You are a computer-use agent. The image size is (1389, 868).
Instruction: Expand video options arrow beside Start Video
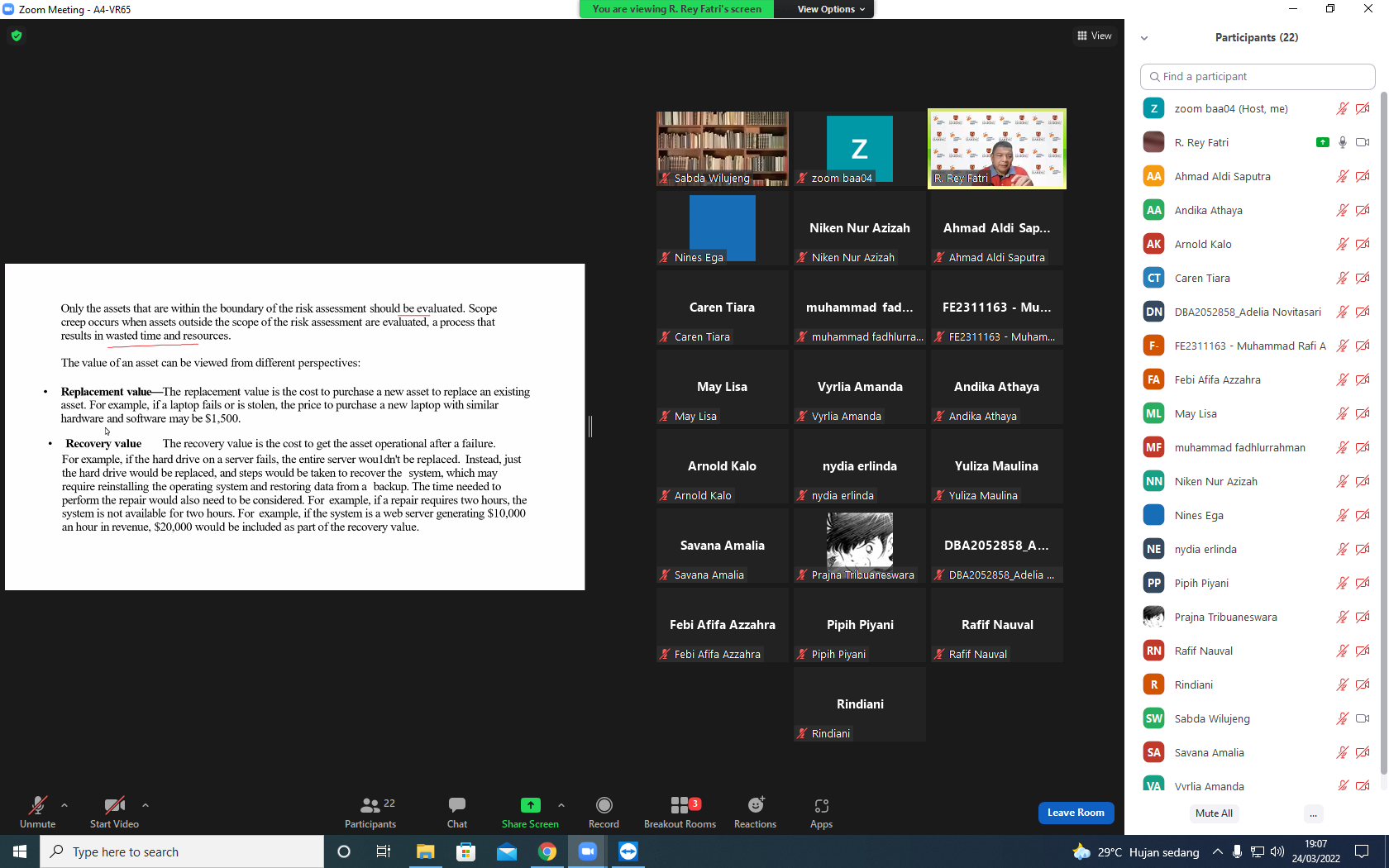(146, 805)
